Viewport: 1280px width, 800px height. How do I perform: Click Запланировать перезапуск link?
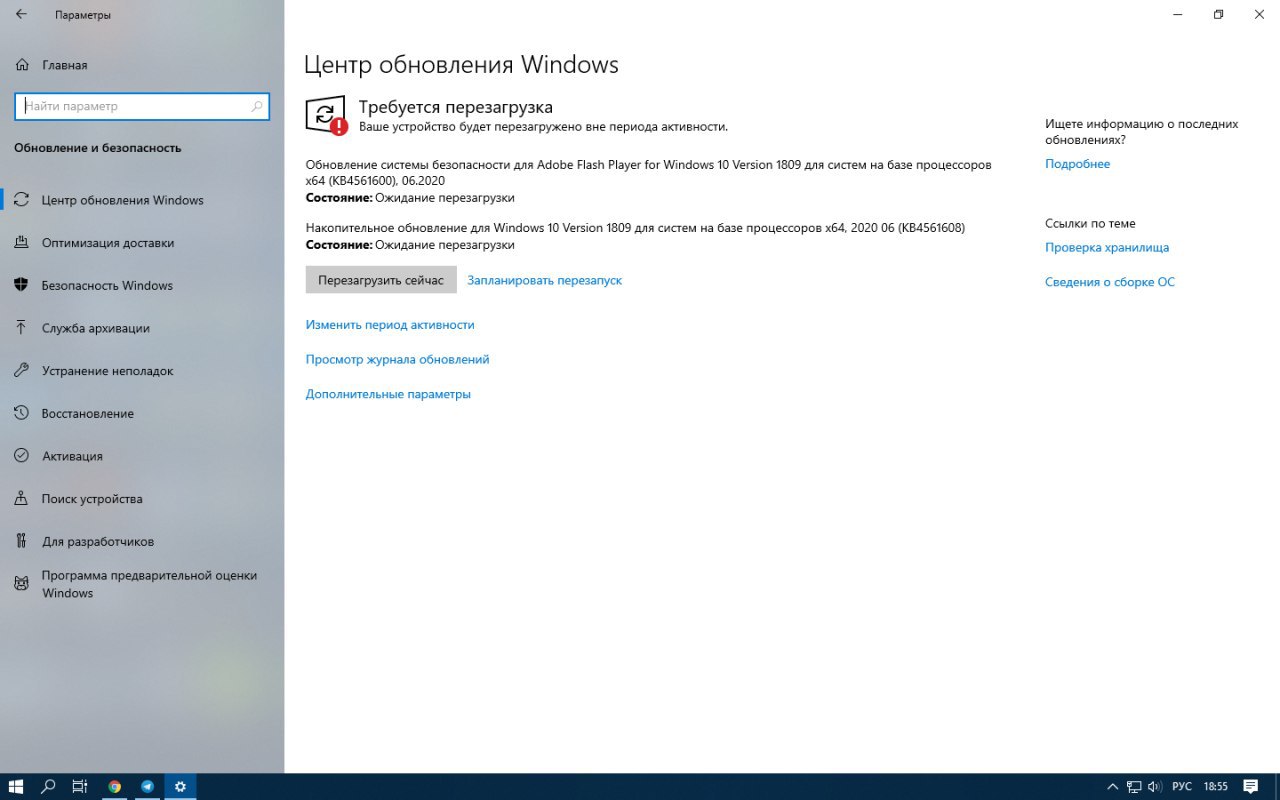(544, 280)
